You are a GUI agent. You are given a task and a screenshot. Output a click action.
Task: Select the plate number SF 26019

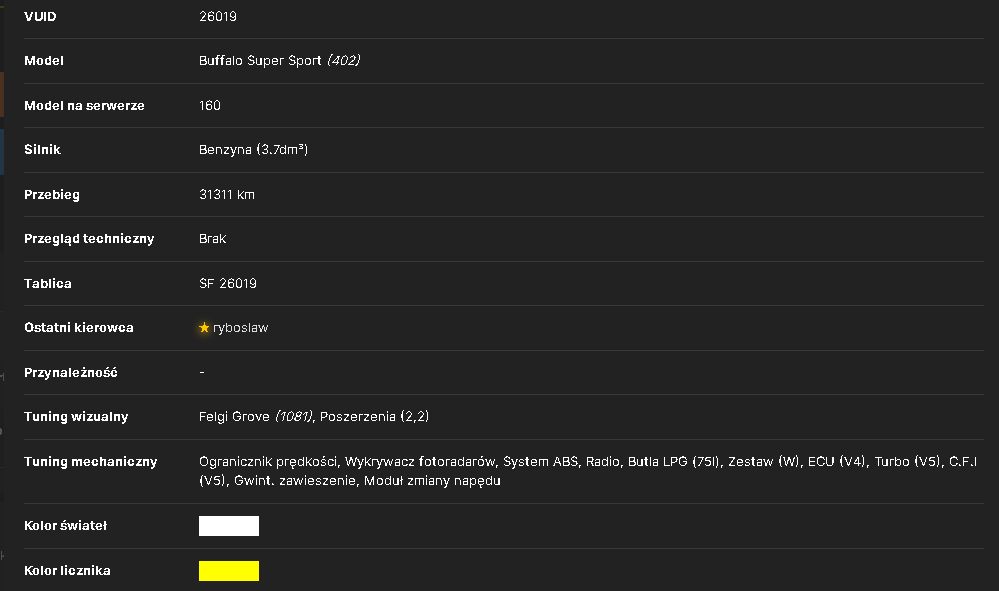227,283
